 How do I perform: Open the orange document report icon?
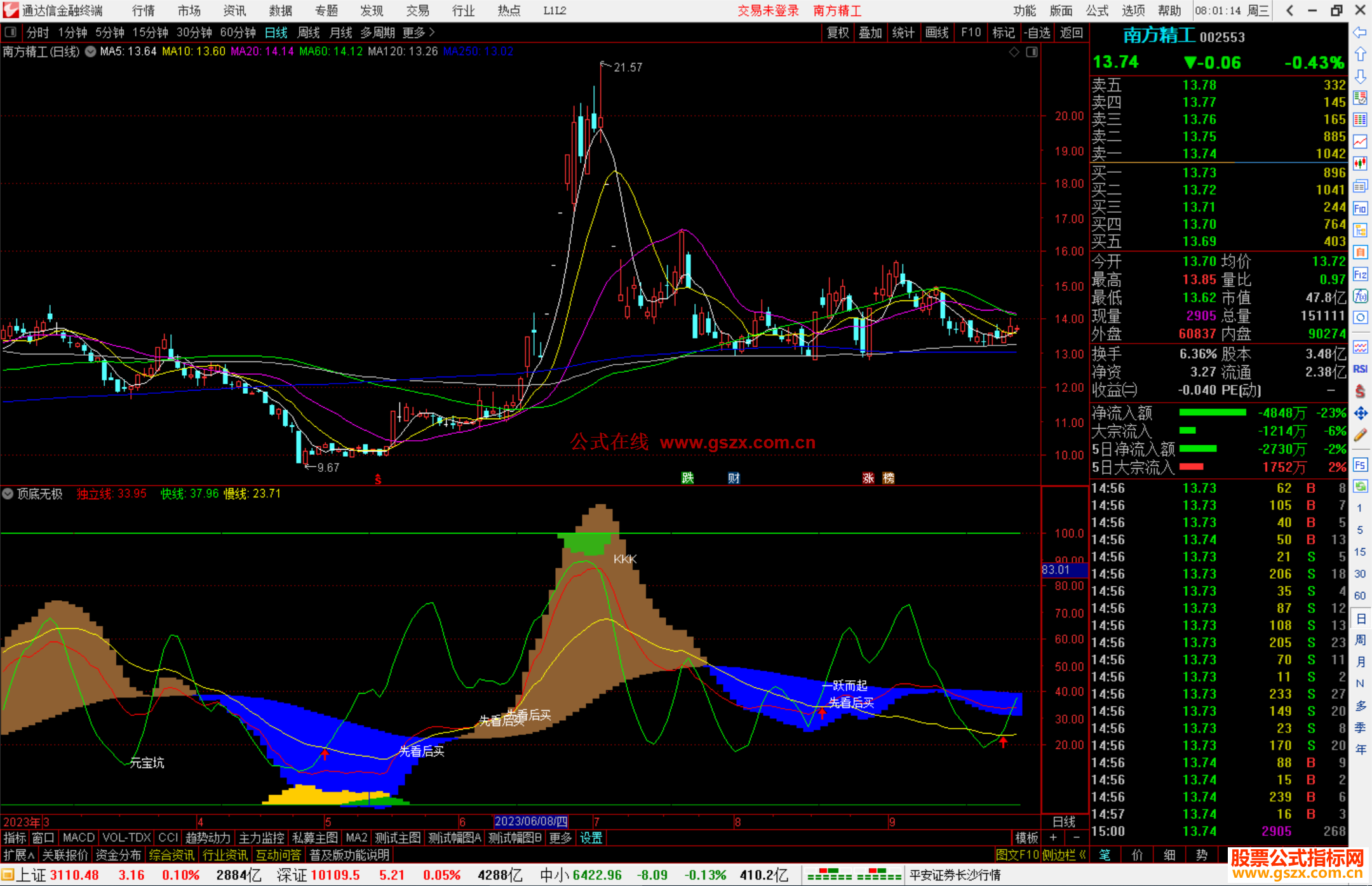pos(1360,252)
